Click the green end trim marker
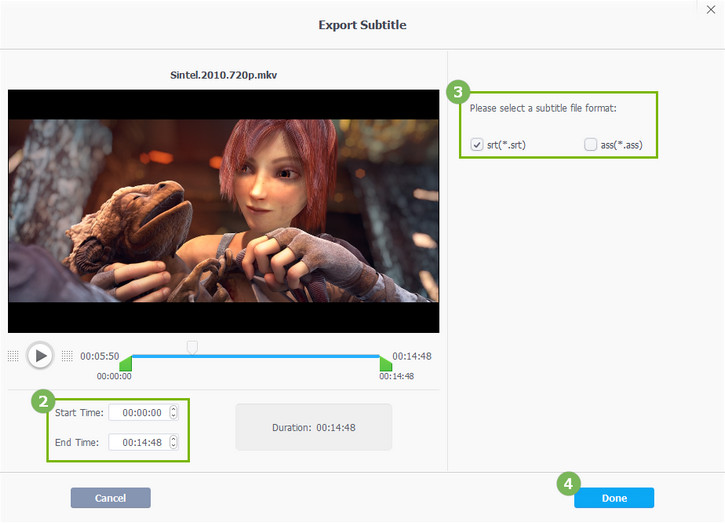Image resolution: width=725 pixels, height=523 pixels. click(386, 363)
